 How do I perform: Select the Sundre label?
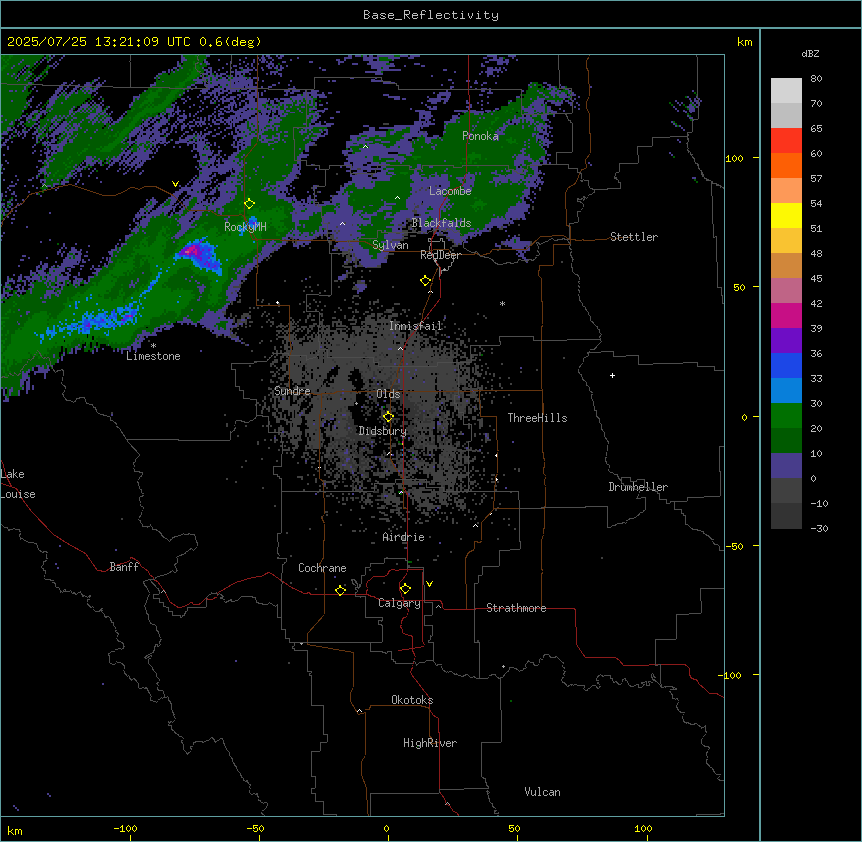point(292,391)
